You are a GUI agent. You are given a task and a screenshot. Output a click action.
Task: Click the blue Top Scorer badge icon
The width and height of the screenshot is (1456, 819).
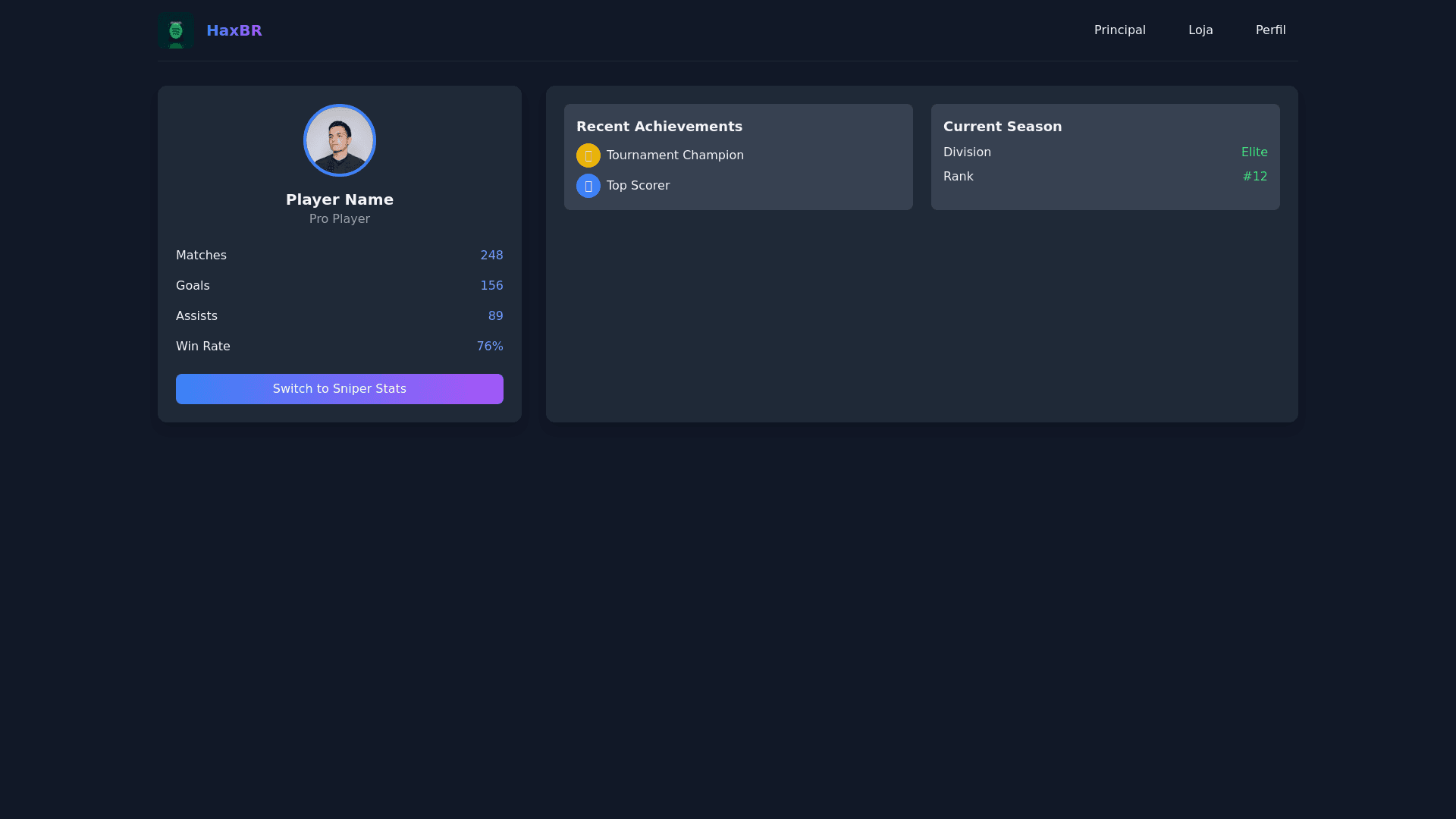pyautogui.click(x=588, y=186)
